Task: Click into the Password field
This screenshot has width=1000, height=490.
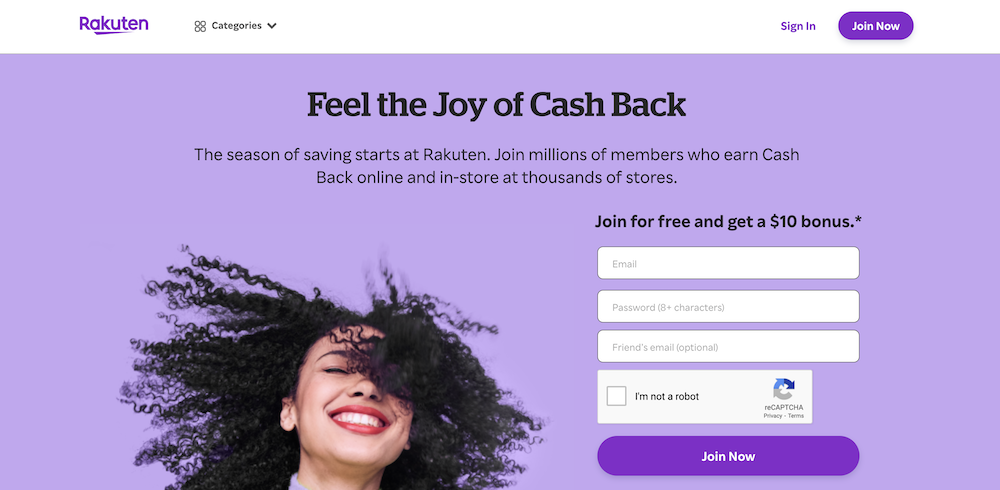Action: tap(728, 307)
